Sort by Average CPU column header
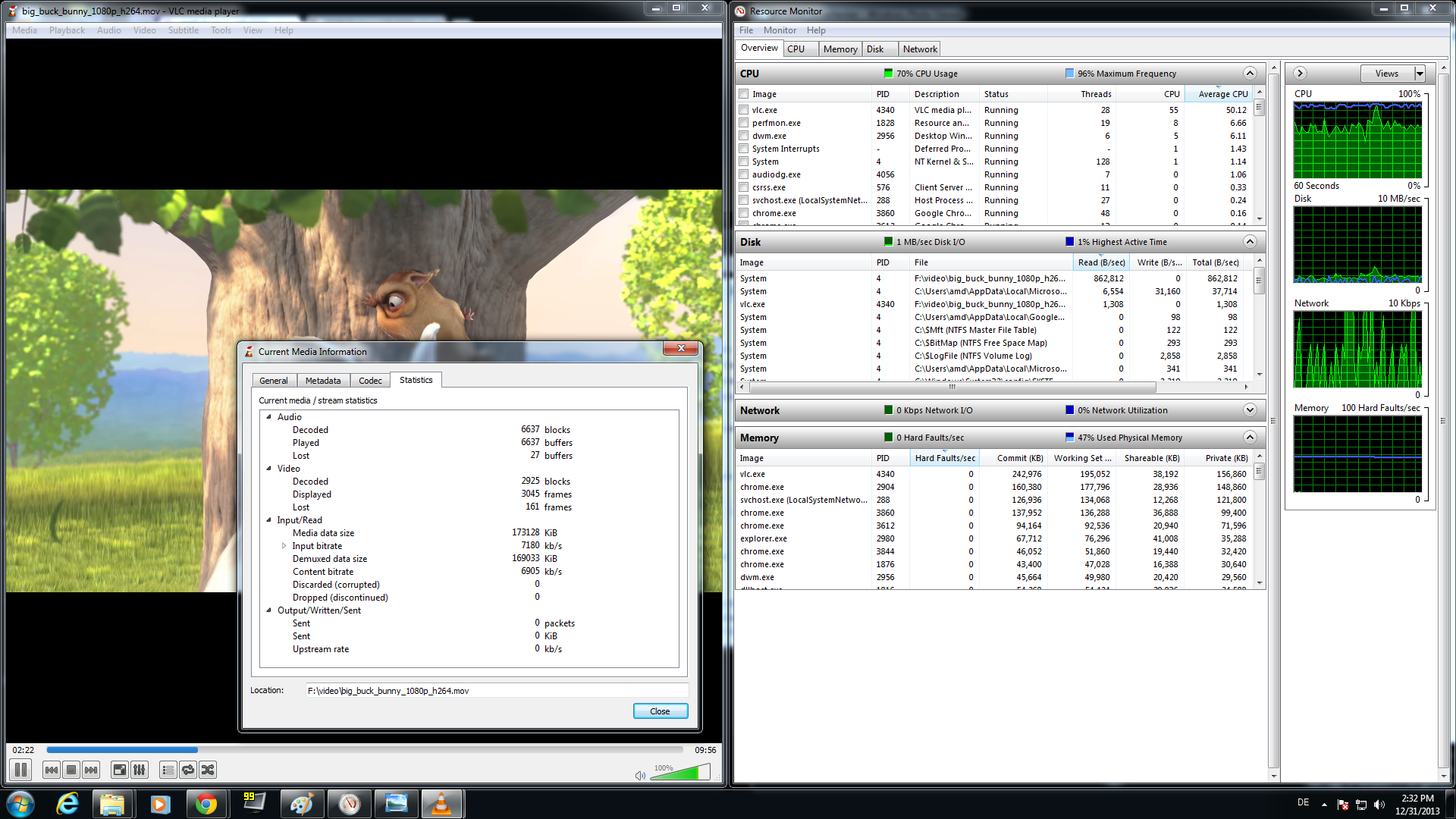The width and height of the screenshot is (1456, 819). (1218, 94)
